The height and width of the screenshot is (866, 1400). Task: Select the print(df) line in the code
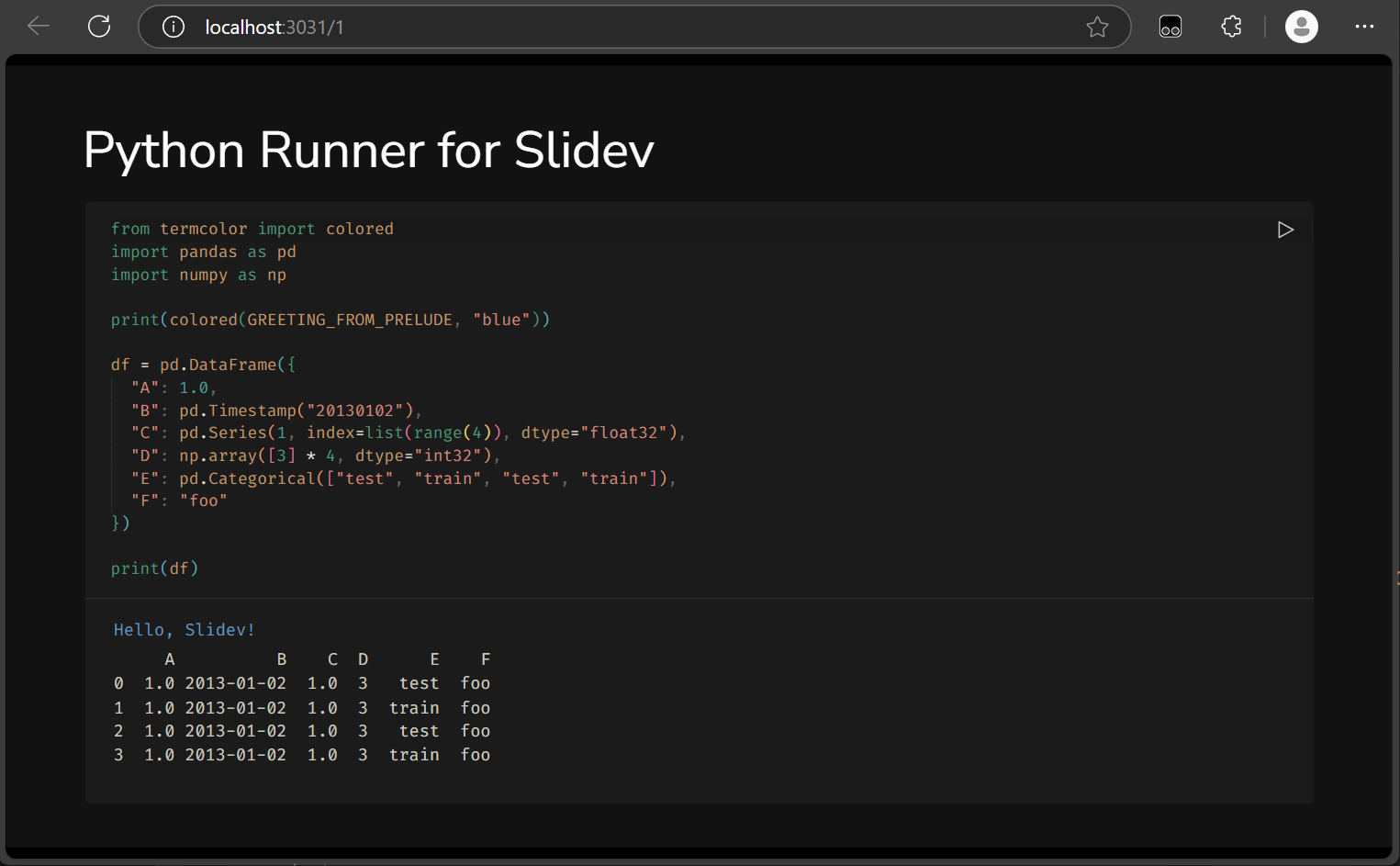click(154, 568)
